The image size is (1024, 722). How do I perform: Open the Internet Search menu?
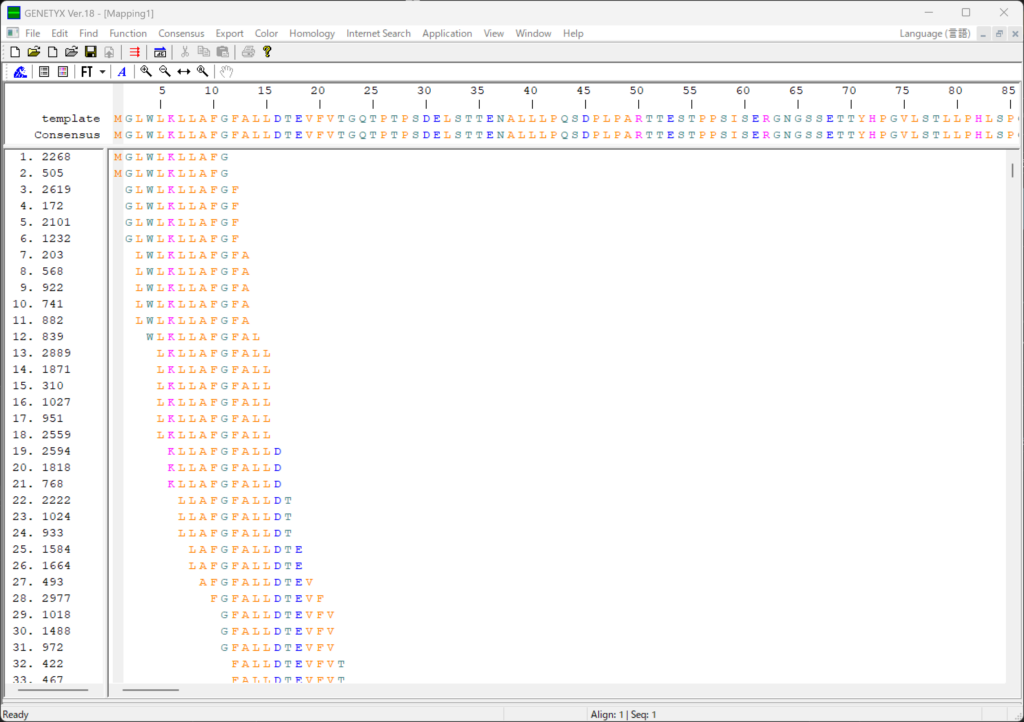coord(378,33)
